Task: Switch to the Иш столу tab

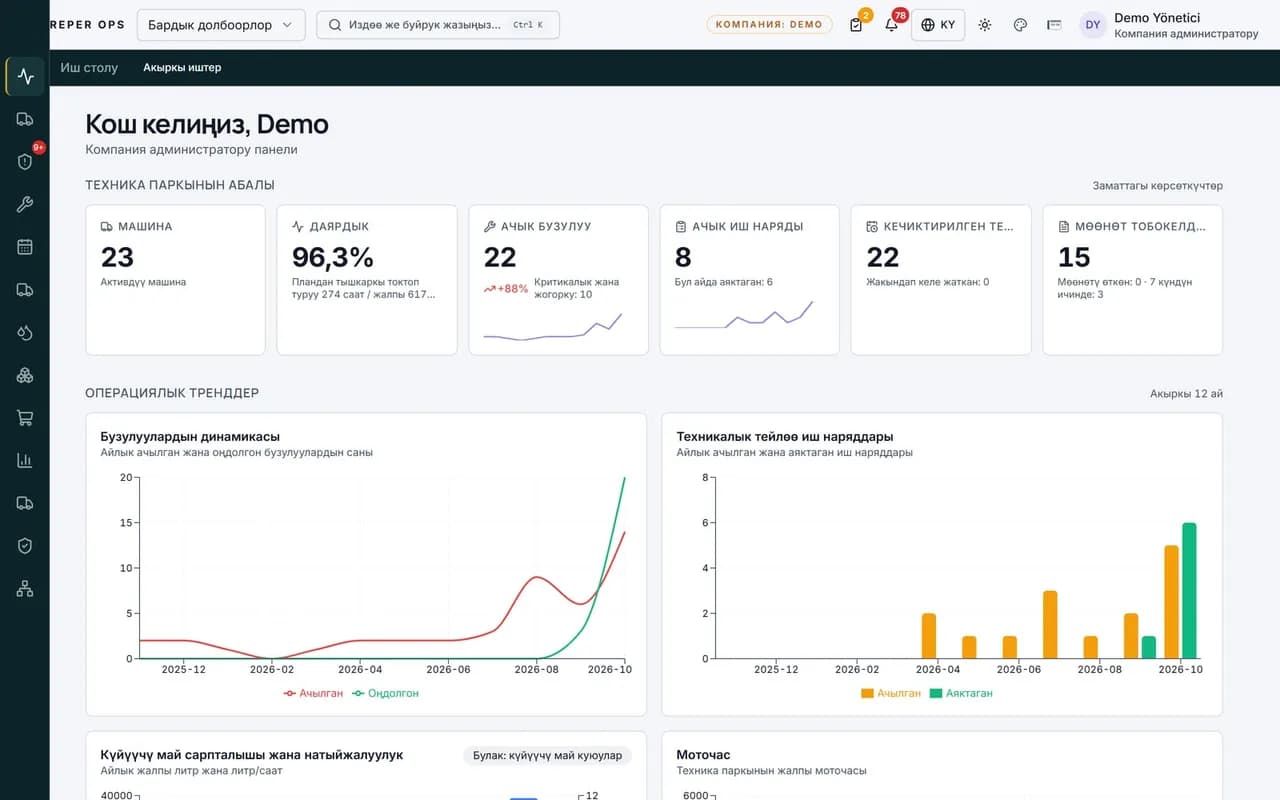Action: (x=89, y=68)
